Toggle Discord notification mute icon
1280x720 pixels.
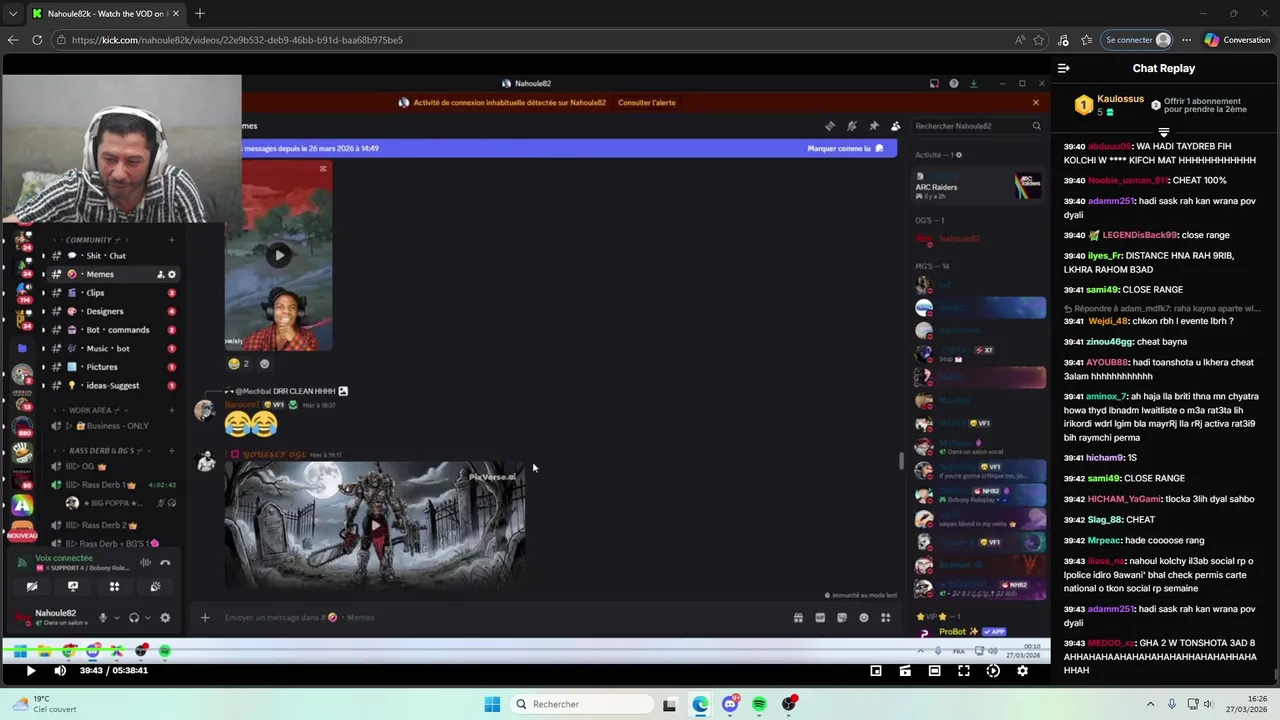tap(851, 126)
